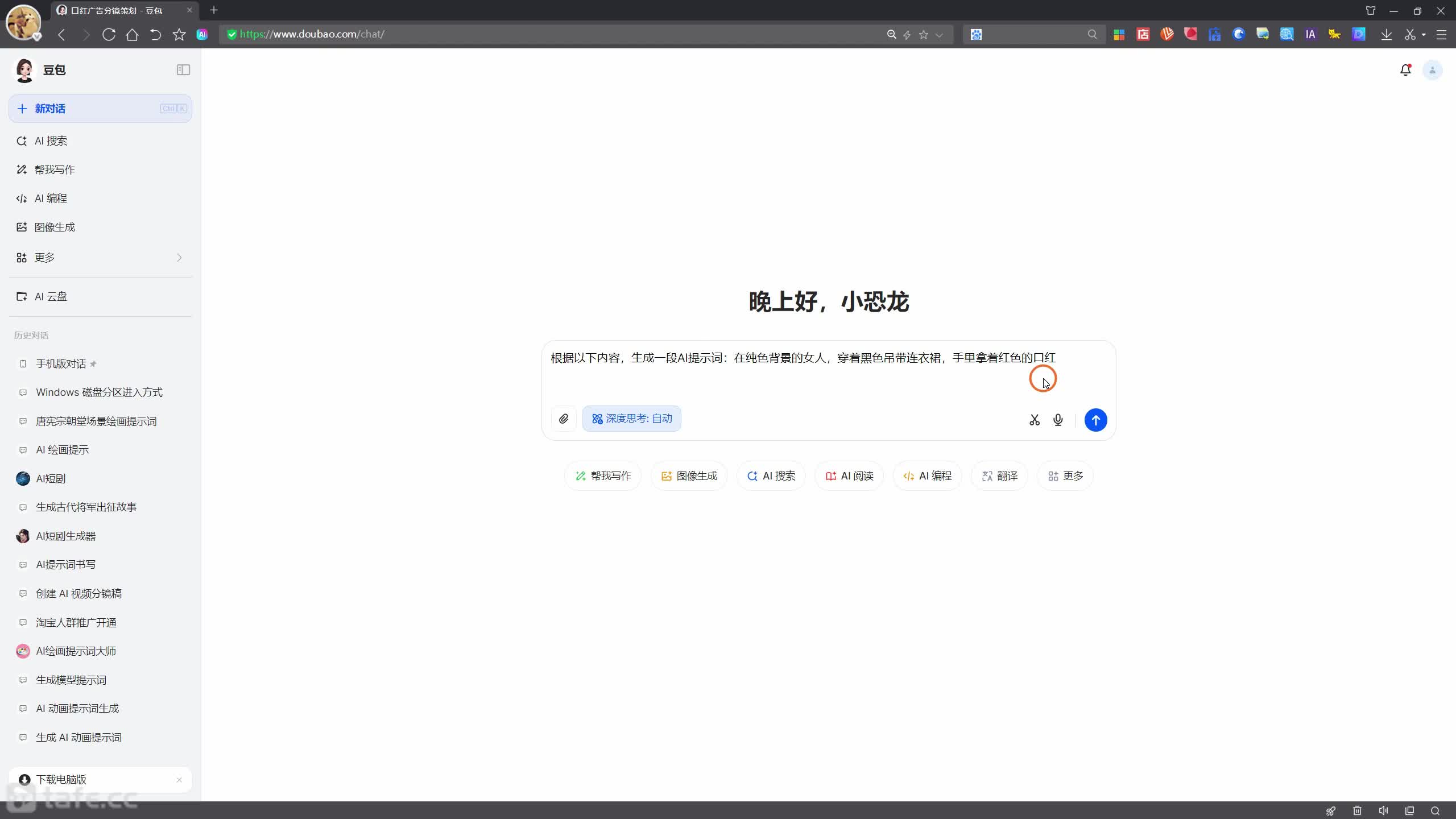This screenshot has height=819, width=1456.
Task: Click the scissors screenshot icon in chat box
Action: pyautogui.click(x=1035, y=420)
